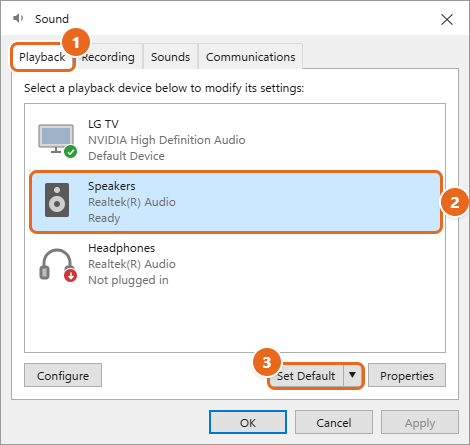The width and height of the screenshot is (470, 445).
Task: Open the Set Default dropdown arrow
Action: click(x=353, y=375)
